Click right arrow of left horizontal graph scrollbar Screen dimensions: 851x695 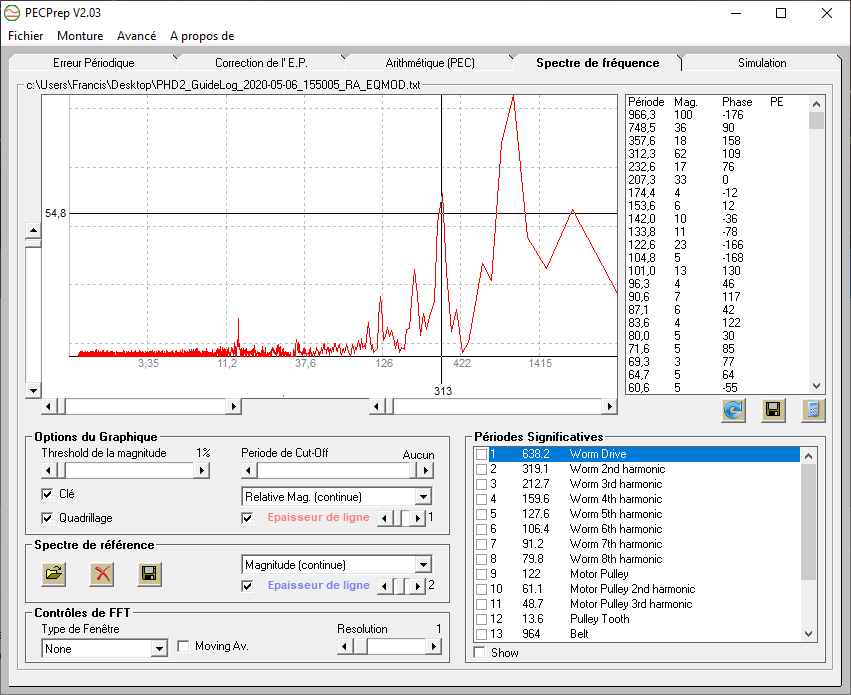coord(233,406)
